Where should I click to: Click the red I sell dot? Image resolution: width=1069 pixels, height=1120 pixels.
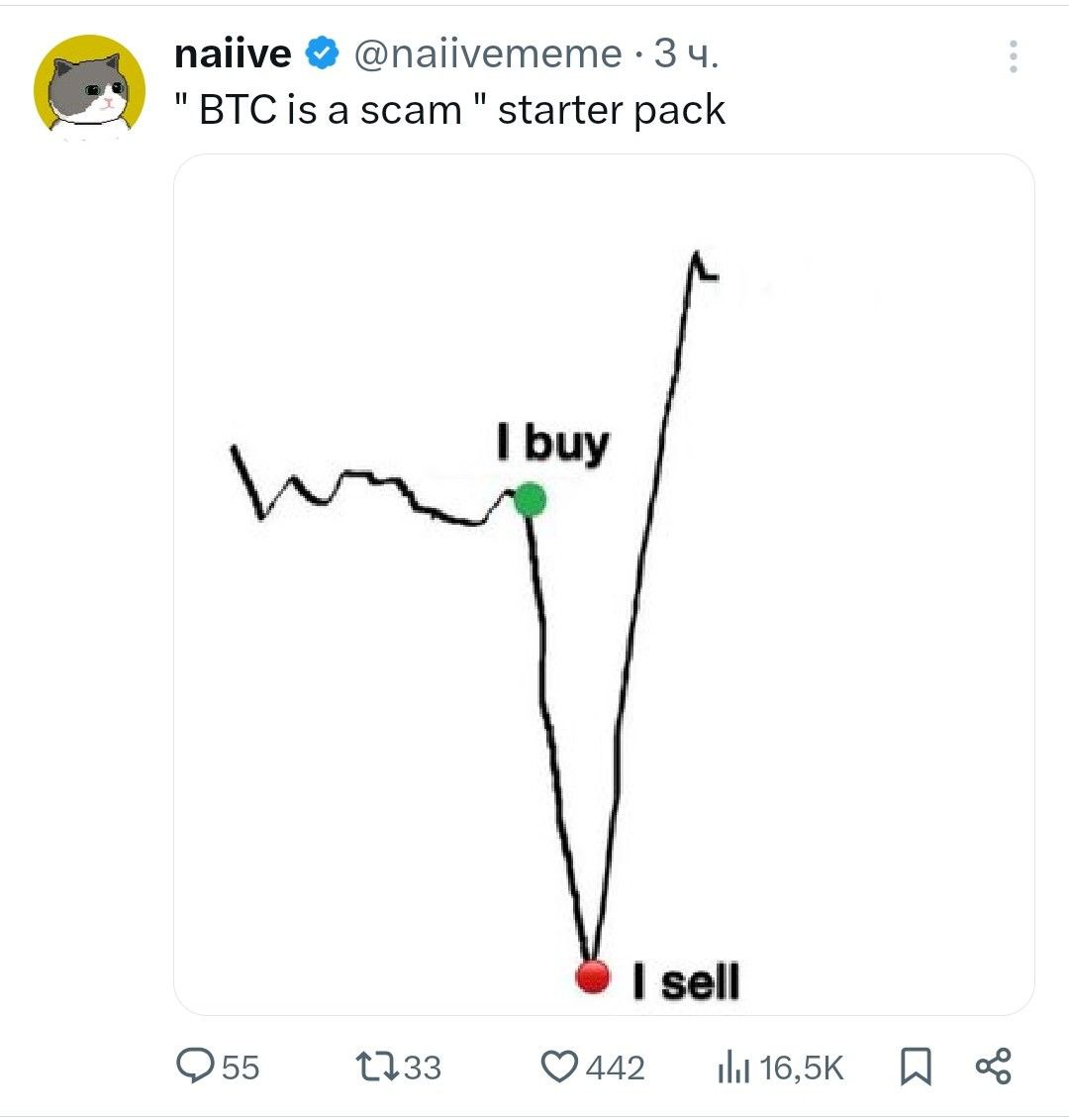tap(593, 976)
